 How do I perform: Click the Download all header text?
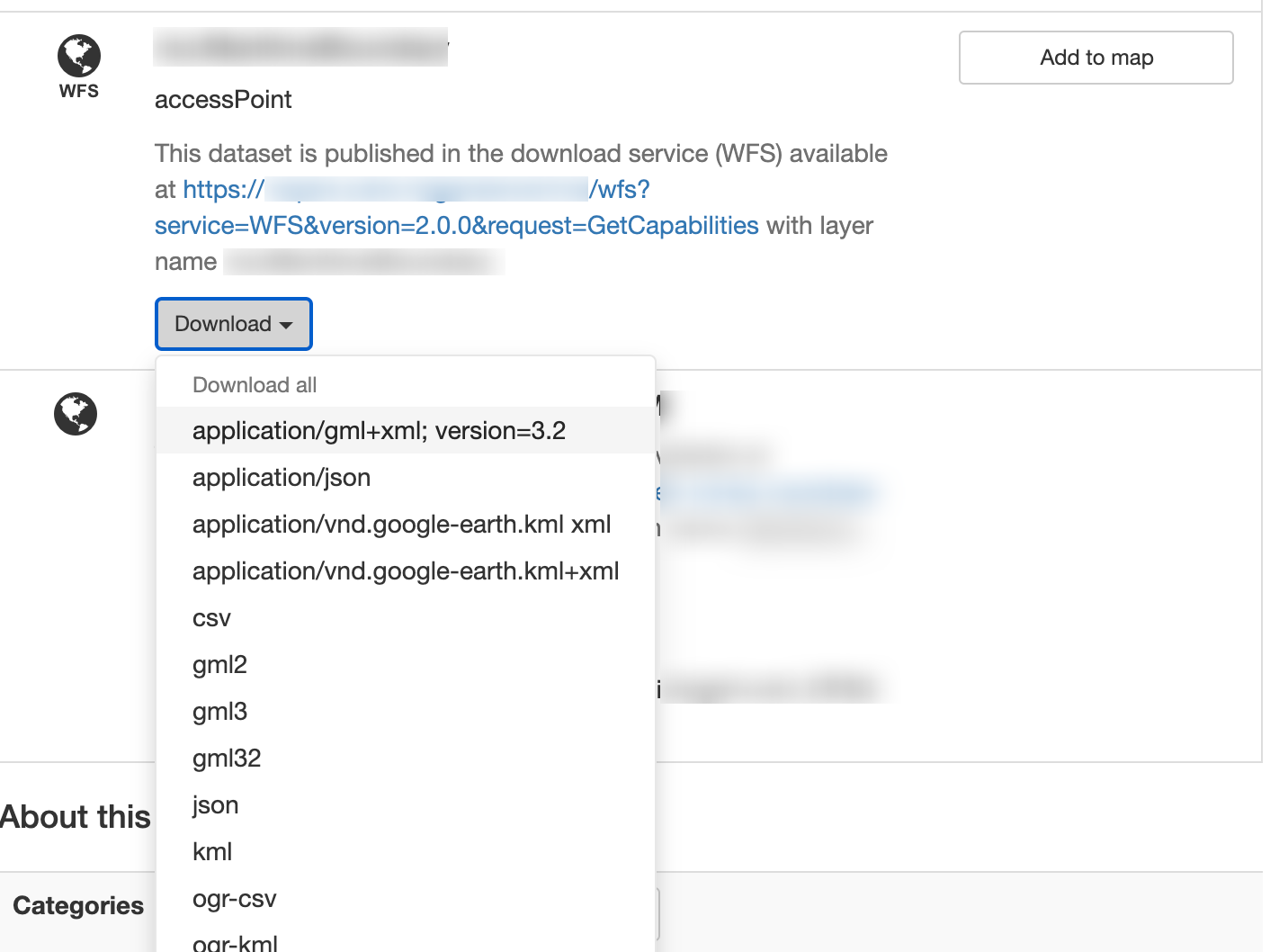point(255,385)
